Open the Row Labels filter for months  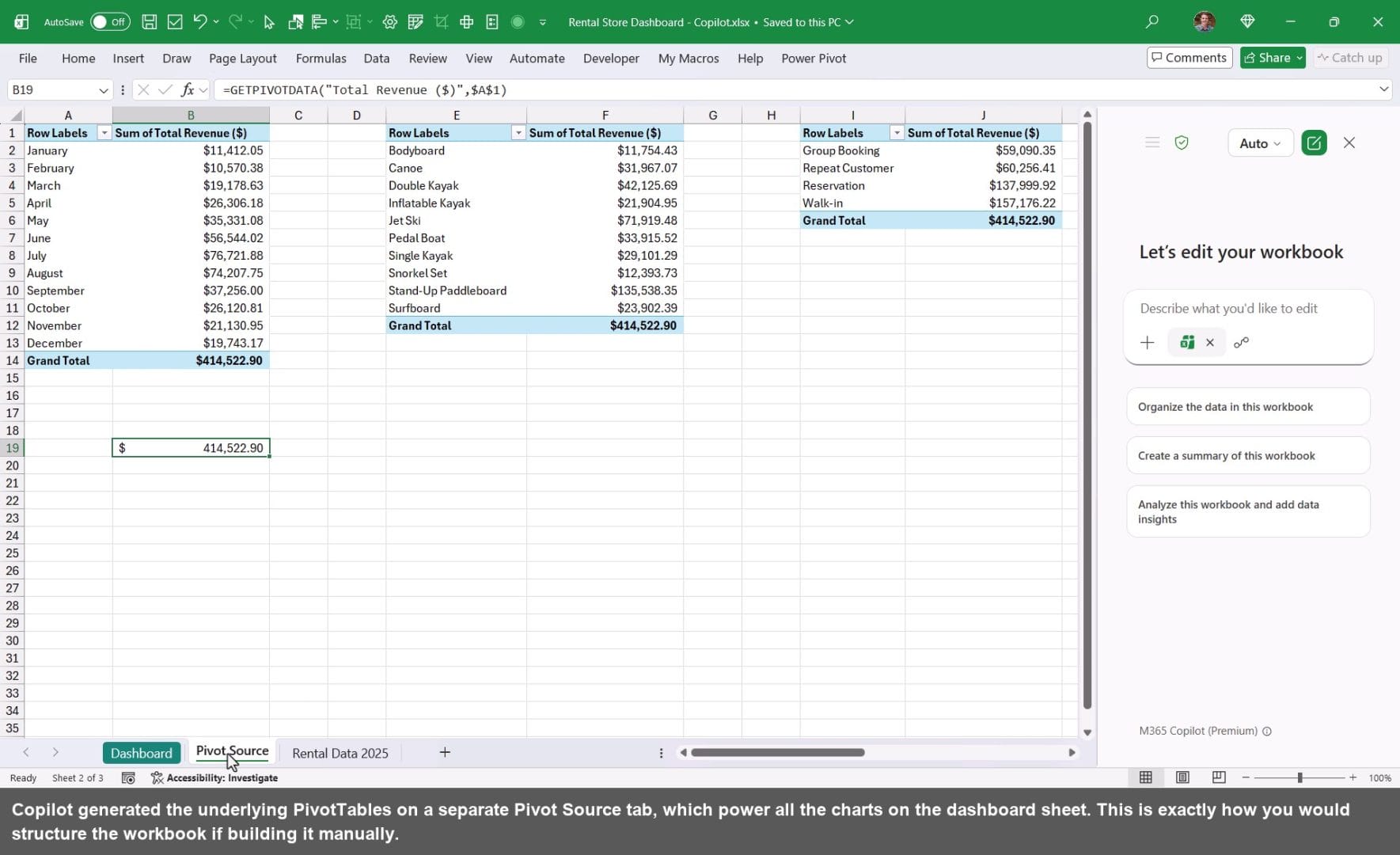click(x=104, y=133)
